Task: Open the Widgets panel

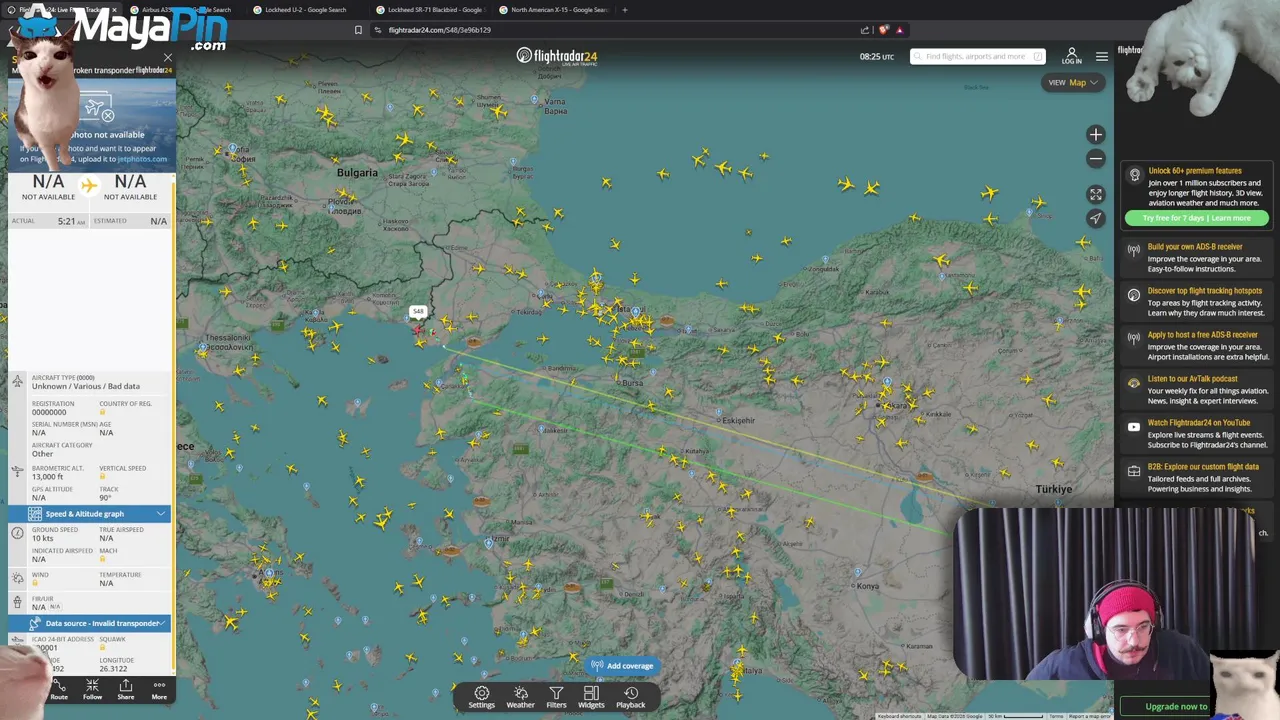Action: pyautogui.click(x=591, y=697)
